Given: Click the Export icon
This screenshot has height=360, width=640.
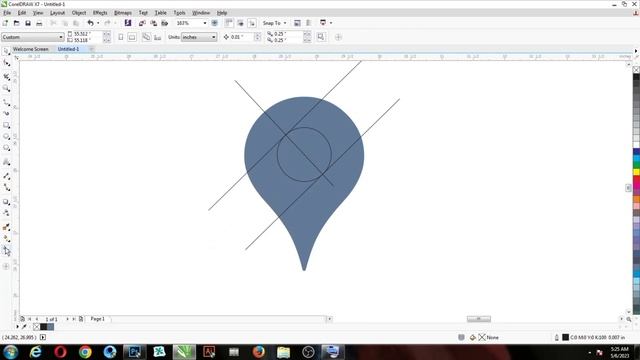Looking at the screenshot, I should click(153, 23).
